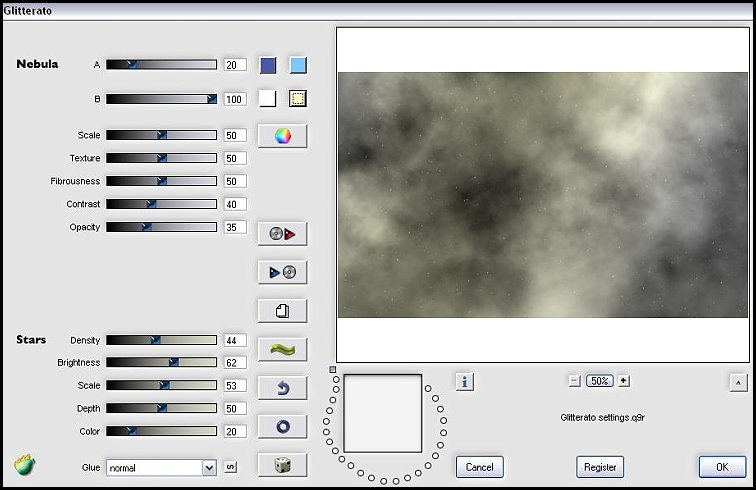756x490 pixels.
Task: Click the ^ expander button under preview
Action: (x=737, y=381)
